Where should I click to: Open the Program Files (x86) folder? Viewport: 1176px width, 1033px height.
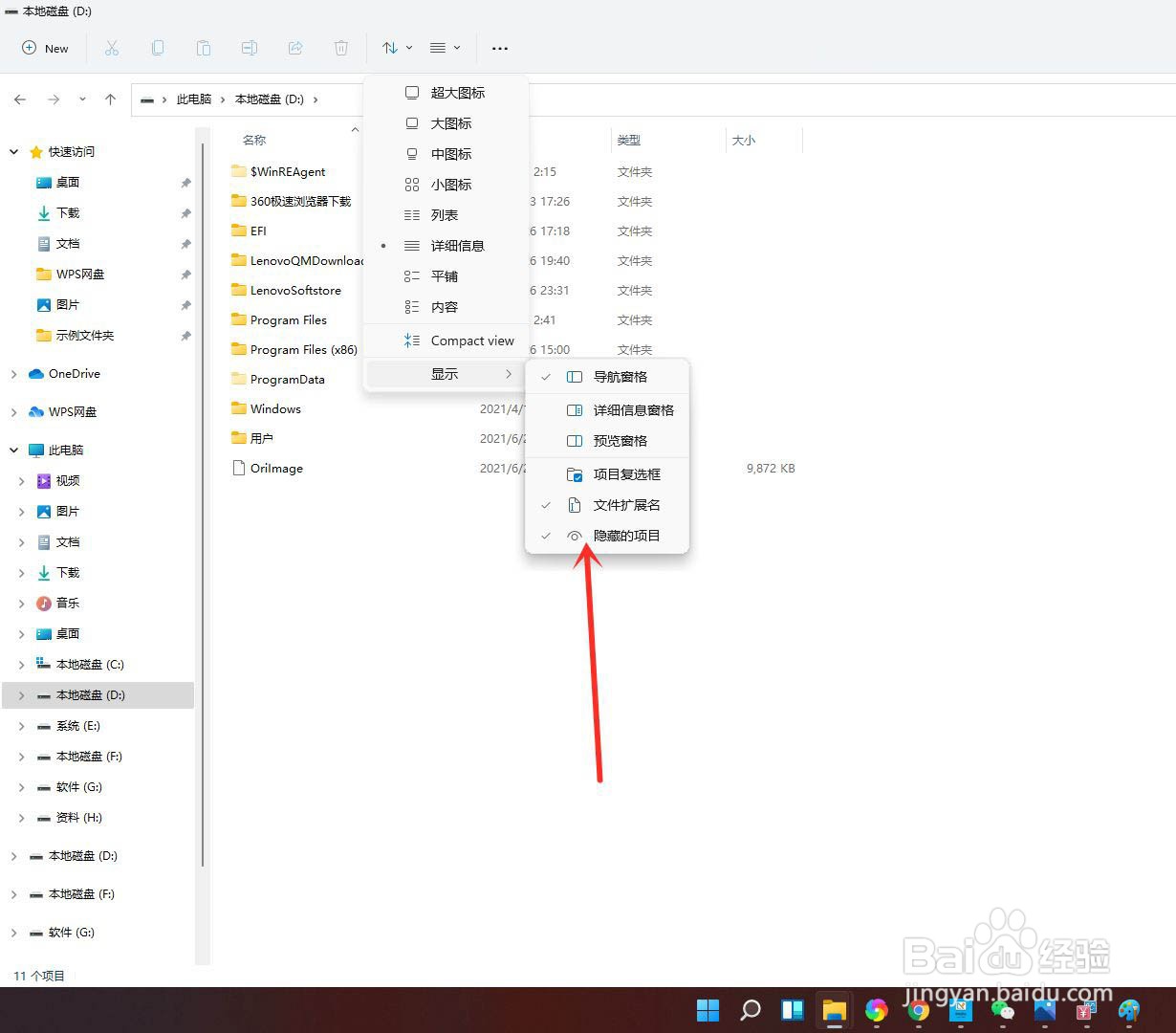(x=294, y=350)
